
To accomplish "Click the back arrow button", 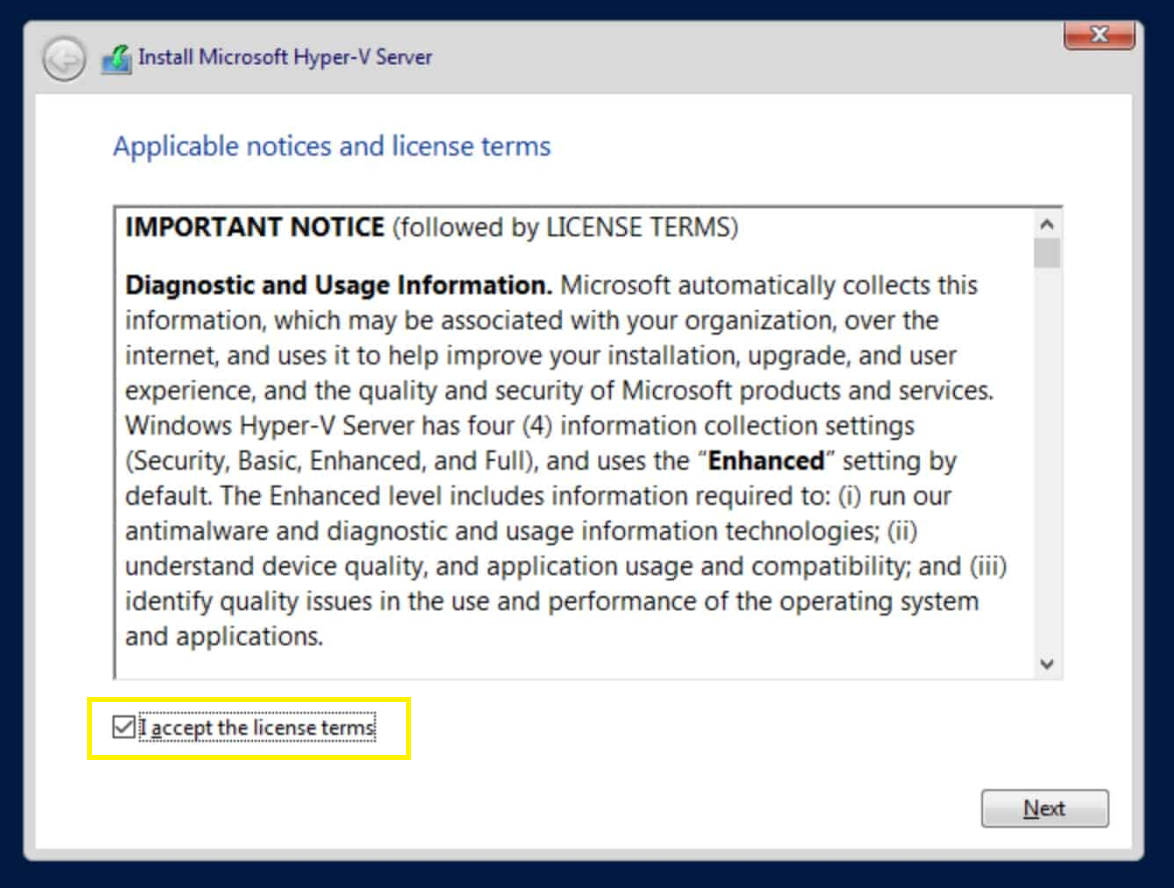I will [x=64, y=58].
